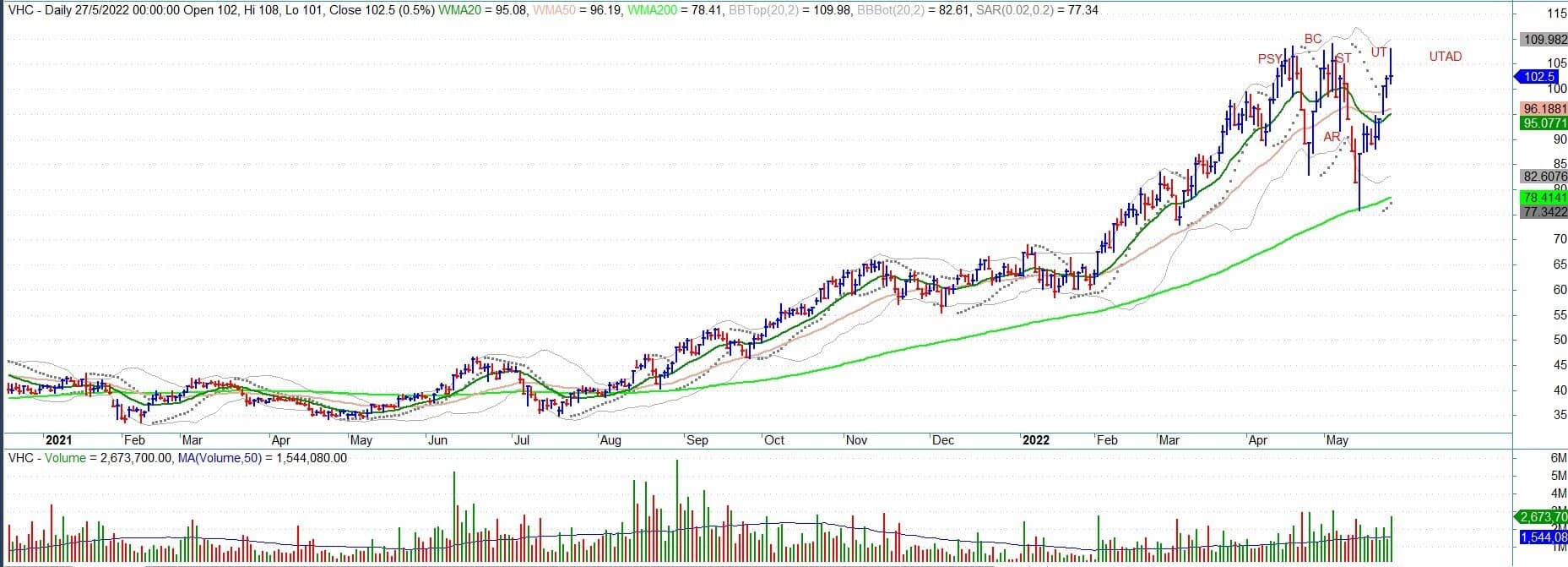The height and width of the screenshot is (567, 1568).
Task: Click the 82.6076 lower band value tag
Action: pyautogui.click(x=1544, y=177)
